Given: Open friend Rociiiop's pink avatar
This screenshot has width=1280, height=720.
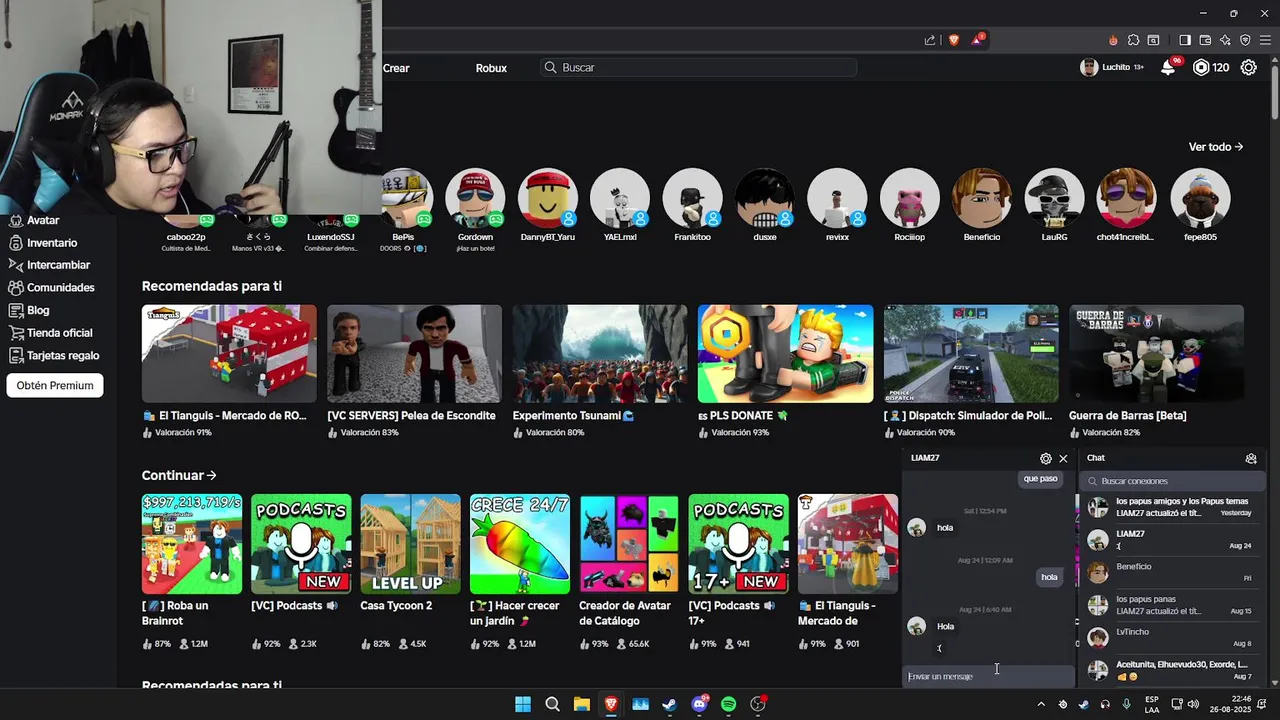Looking at the screenshot, I should point(910,198).
